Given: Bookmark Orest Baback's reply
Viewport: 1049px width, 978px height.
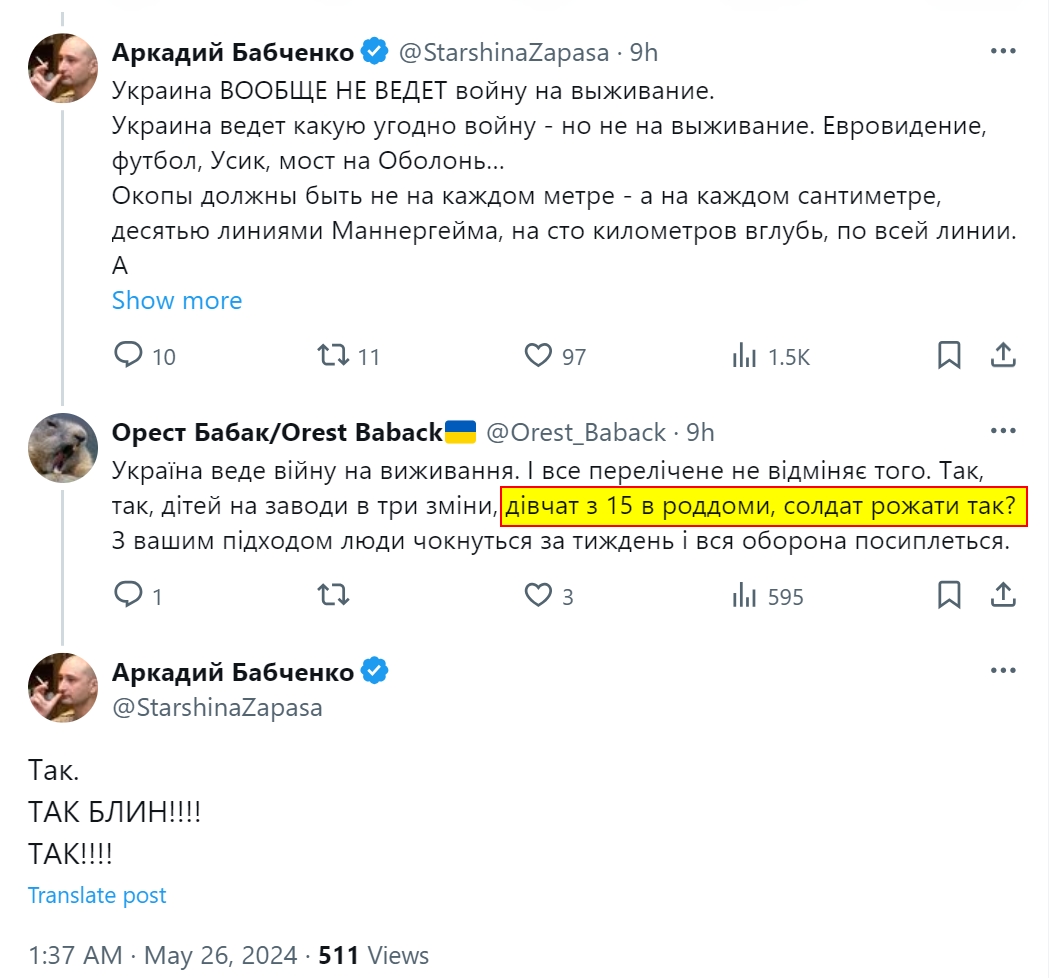Looking at the screenshot, I should point(949,596).
